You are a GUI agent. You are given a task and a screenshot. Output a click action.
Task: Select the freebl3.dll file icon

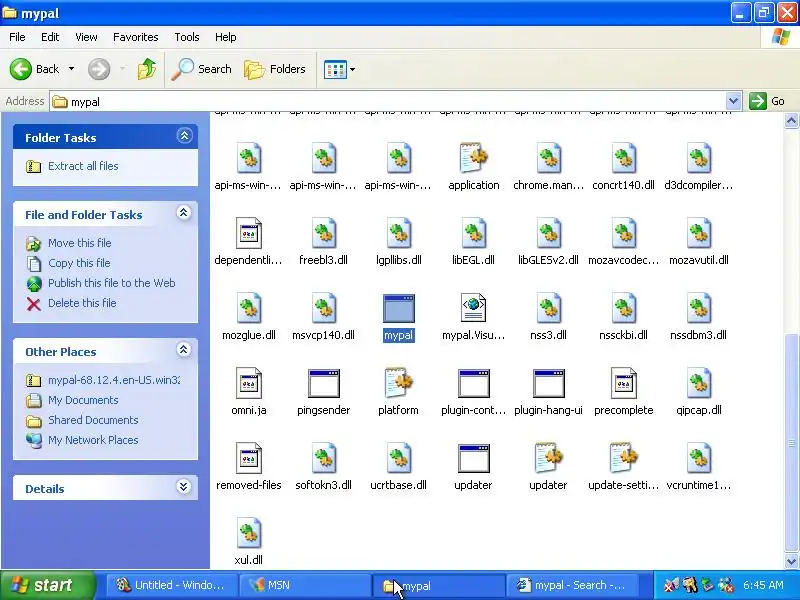click(323, 233)
